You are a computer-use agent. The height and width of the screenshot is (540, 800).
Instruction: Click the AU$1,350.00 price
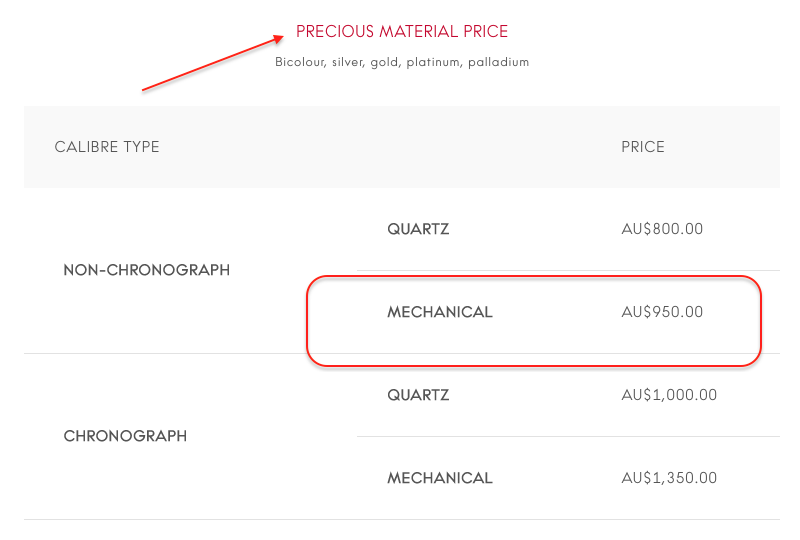click(x=669, y=478)
